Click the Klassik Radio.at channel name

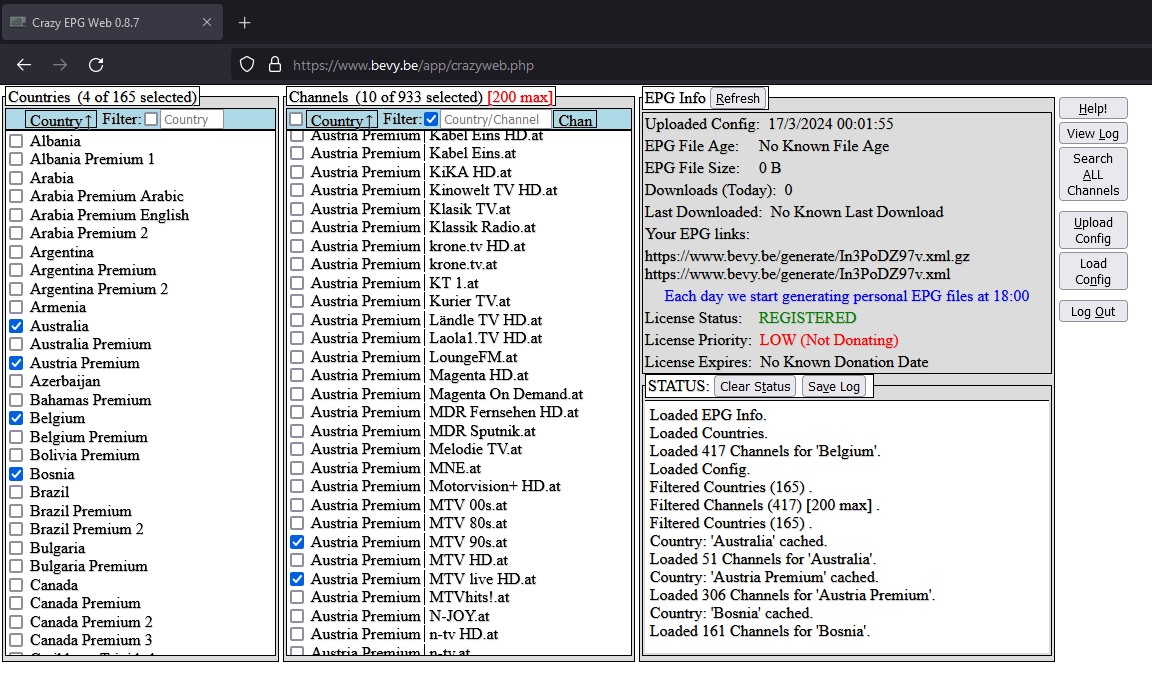(x=482, y=227)
